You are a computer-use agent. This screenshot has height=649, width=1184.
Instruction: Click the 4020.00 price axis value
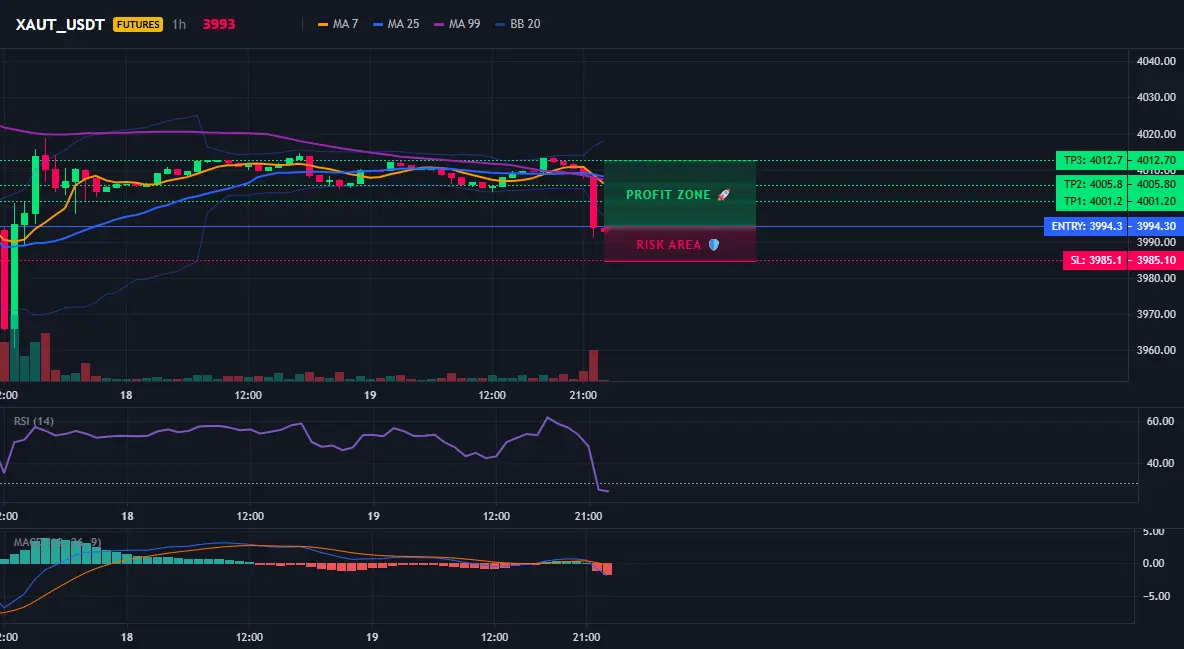(1155, 134)
